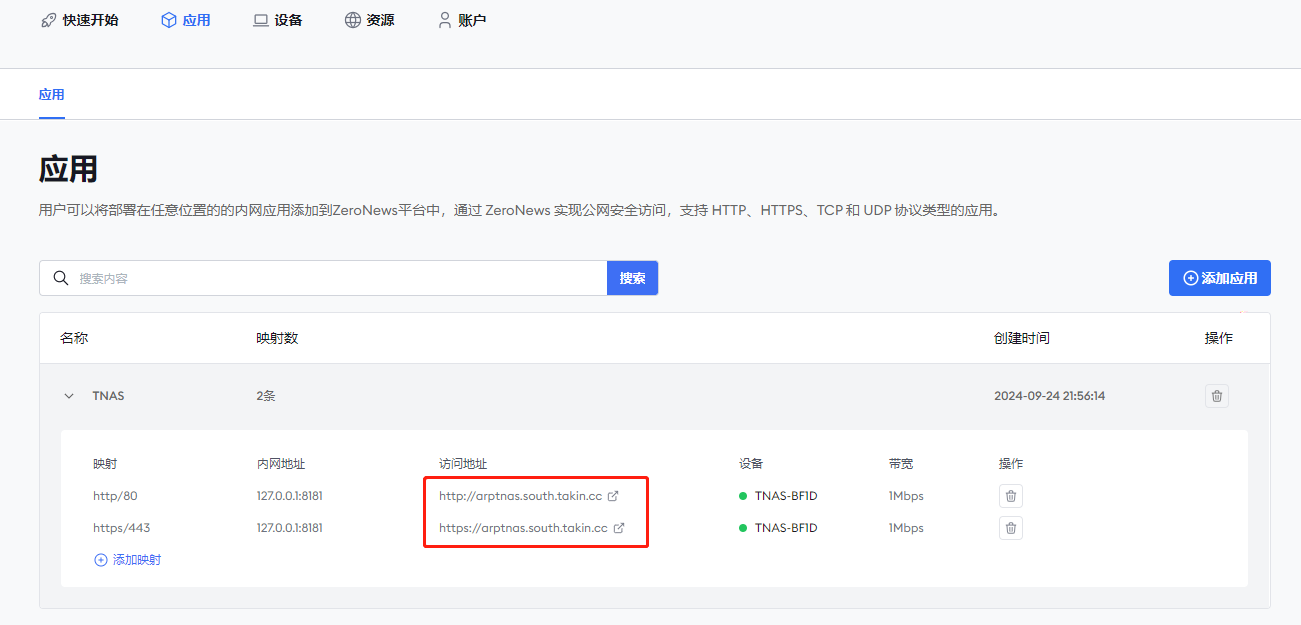This screenshot has width=1301, height=625.
Task: Click the 2条 mapping count
Action: (x=266, y=396)
